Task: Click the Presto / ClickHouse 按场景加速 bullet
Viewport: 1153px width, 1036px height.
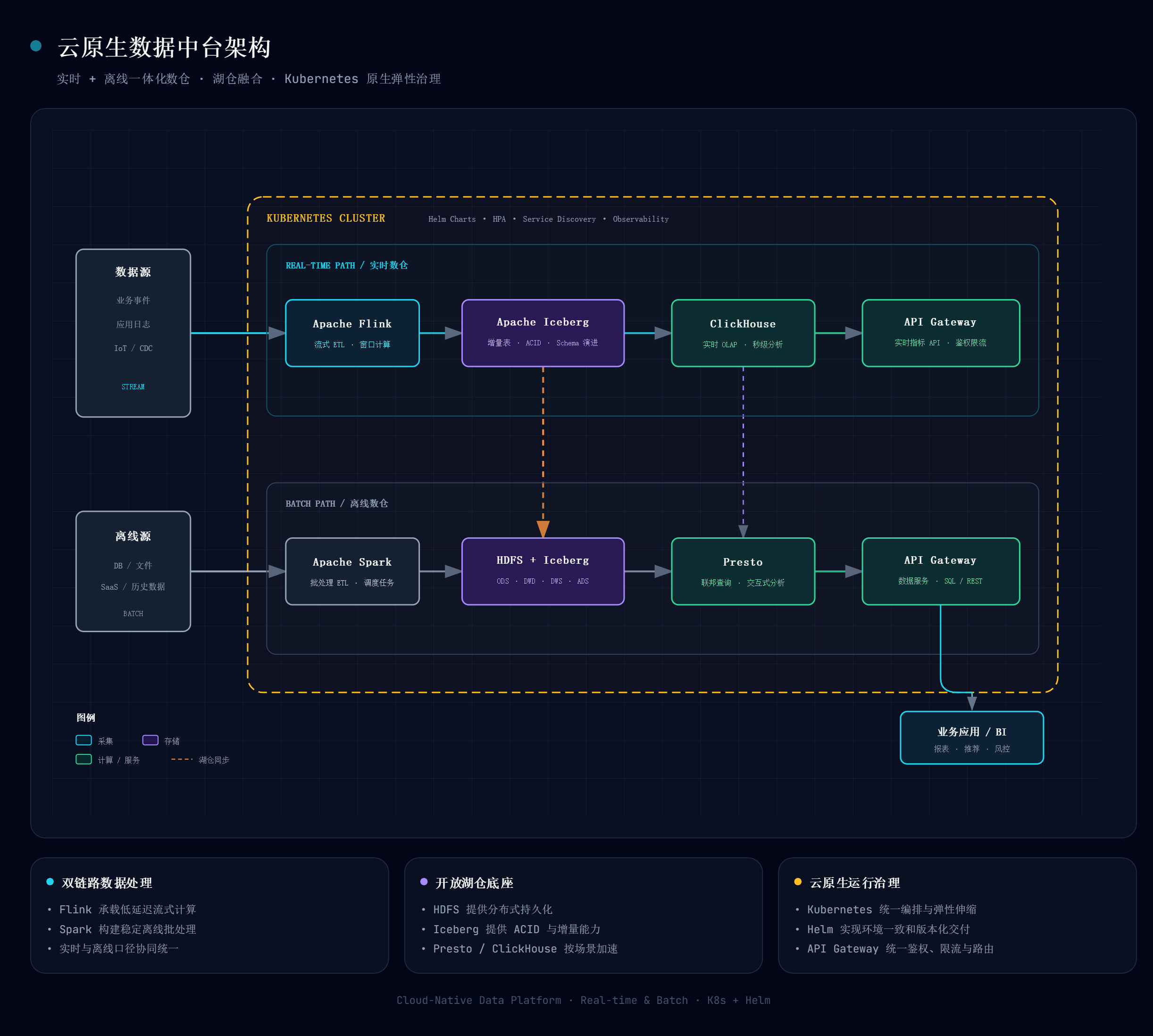Action: 525,948
